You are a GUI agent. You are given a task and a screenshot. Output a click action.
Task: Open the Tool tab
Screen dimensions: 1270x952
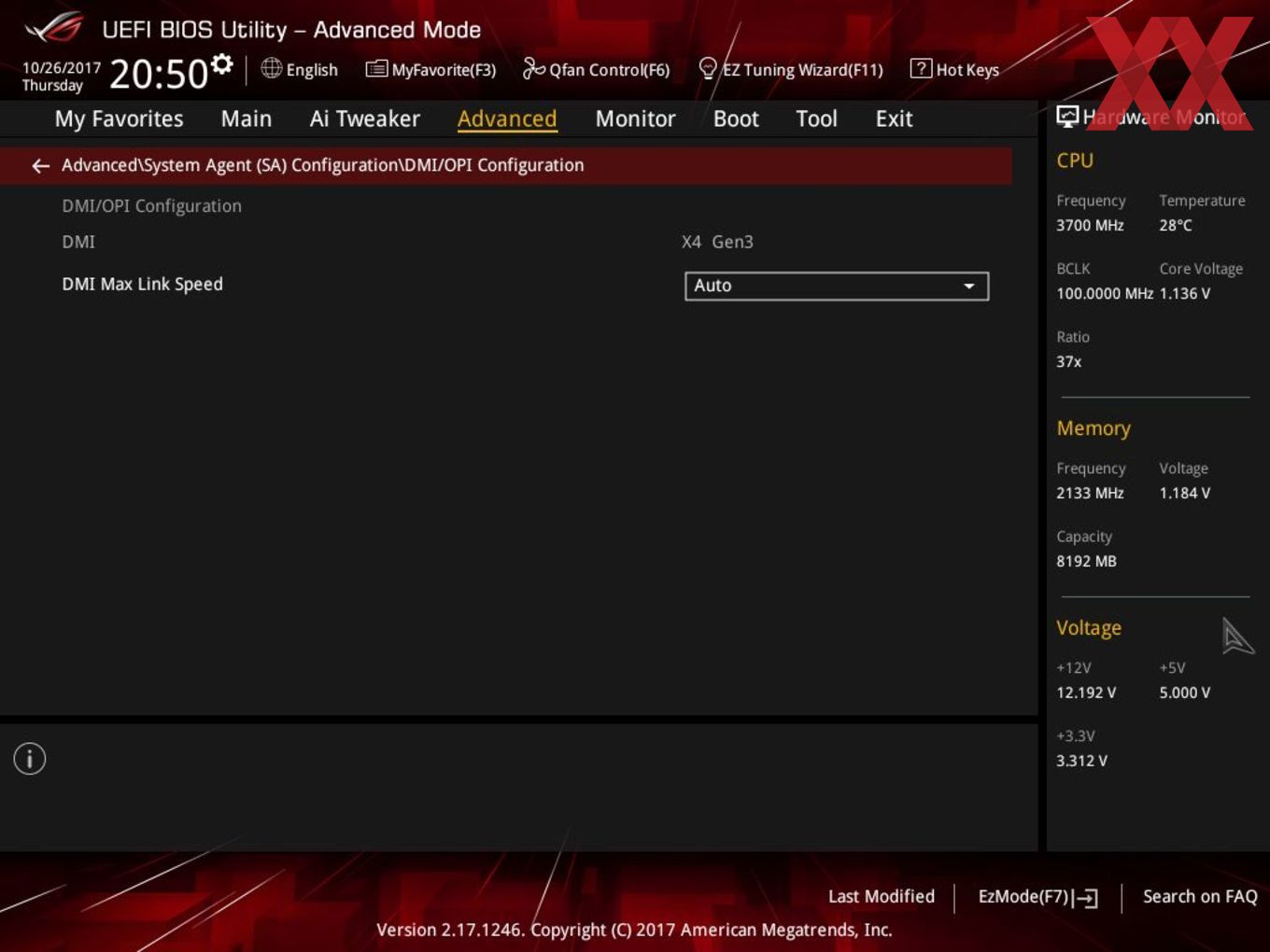click(x=816, y=119)
